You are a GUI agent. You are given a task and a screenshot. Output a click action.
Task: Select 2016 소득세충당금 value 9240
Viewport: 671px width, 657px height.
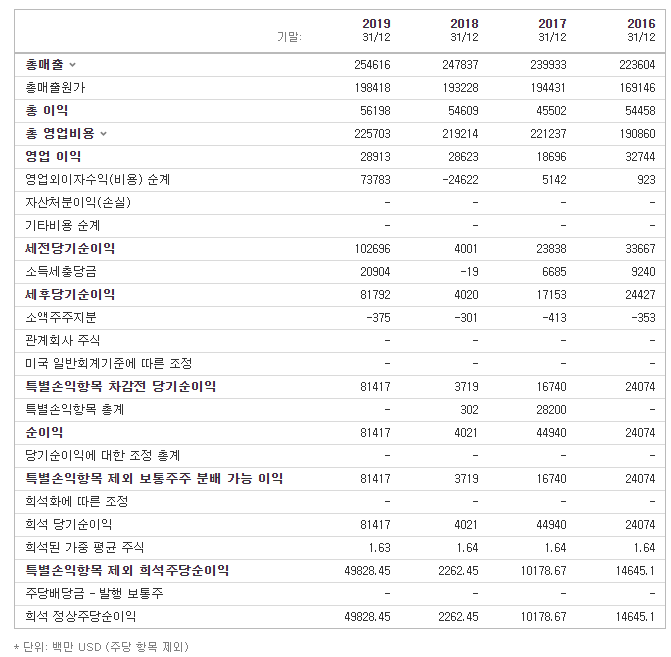643,272
